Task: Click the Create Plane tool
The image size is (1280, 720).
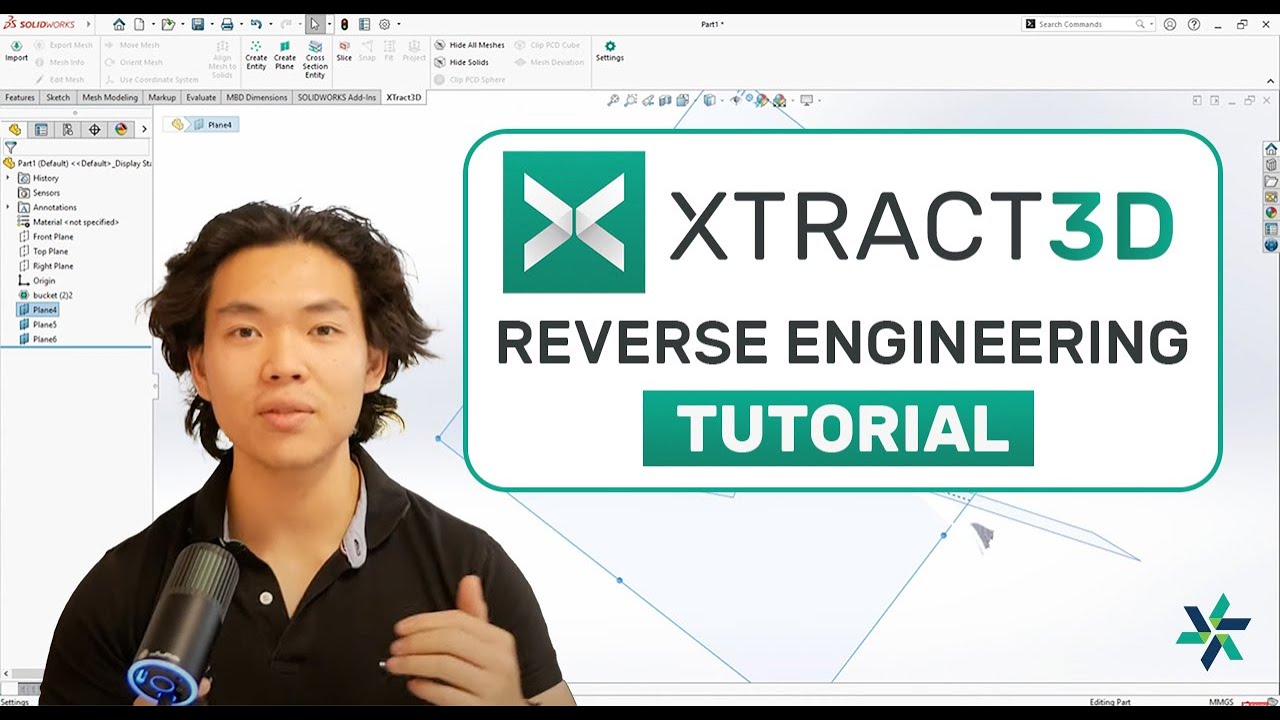Action: pos(285,55)
